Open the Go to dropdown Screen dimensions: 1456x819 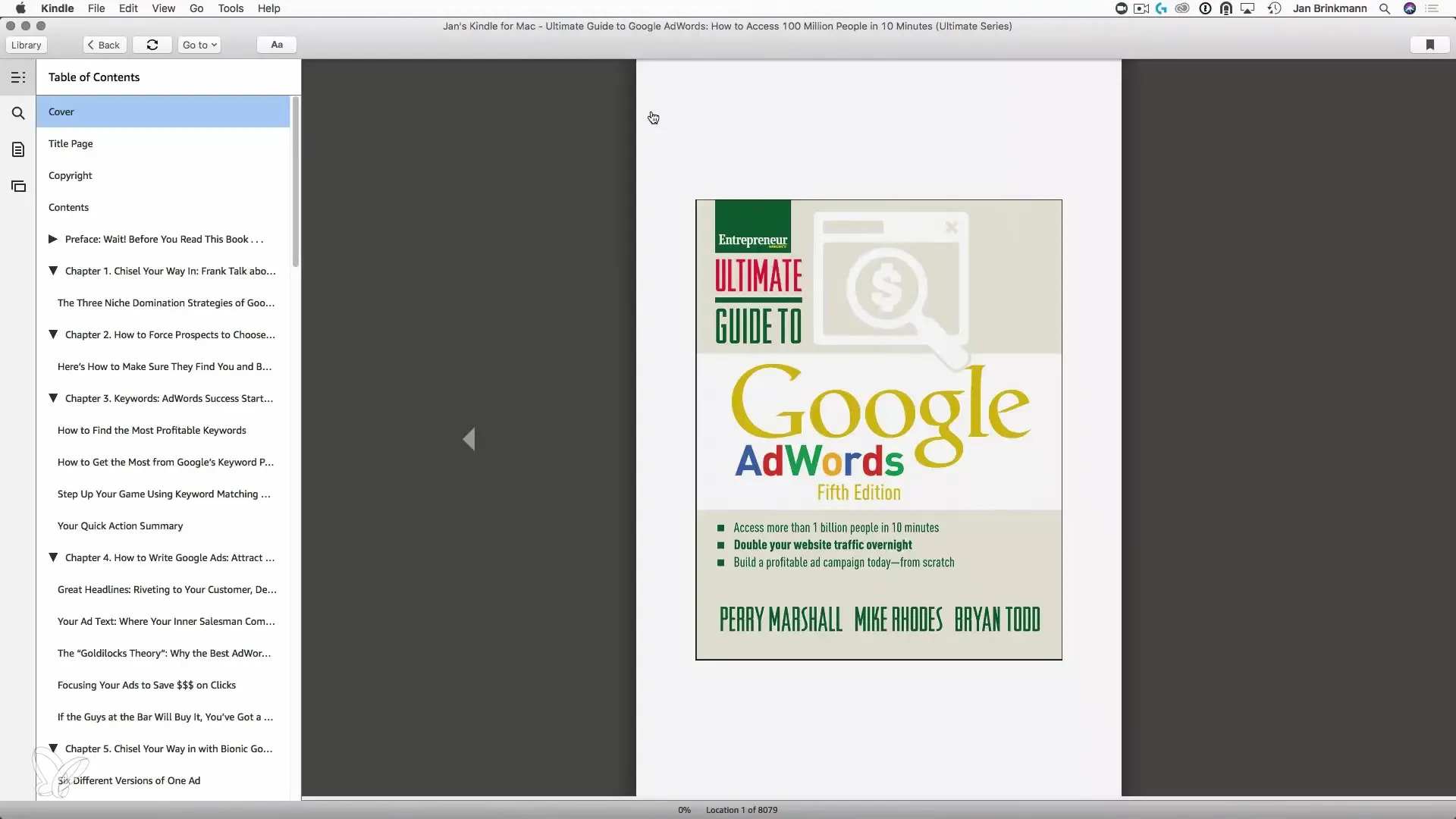pyautogui.click(x=199, y=45)
